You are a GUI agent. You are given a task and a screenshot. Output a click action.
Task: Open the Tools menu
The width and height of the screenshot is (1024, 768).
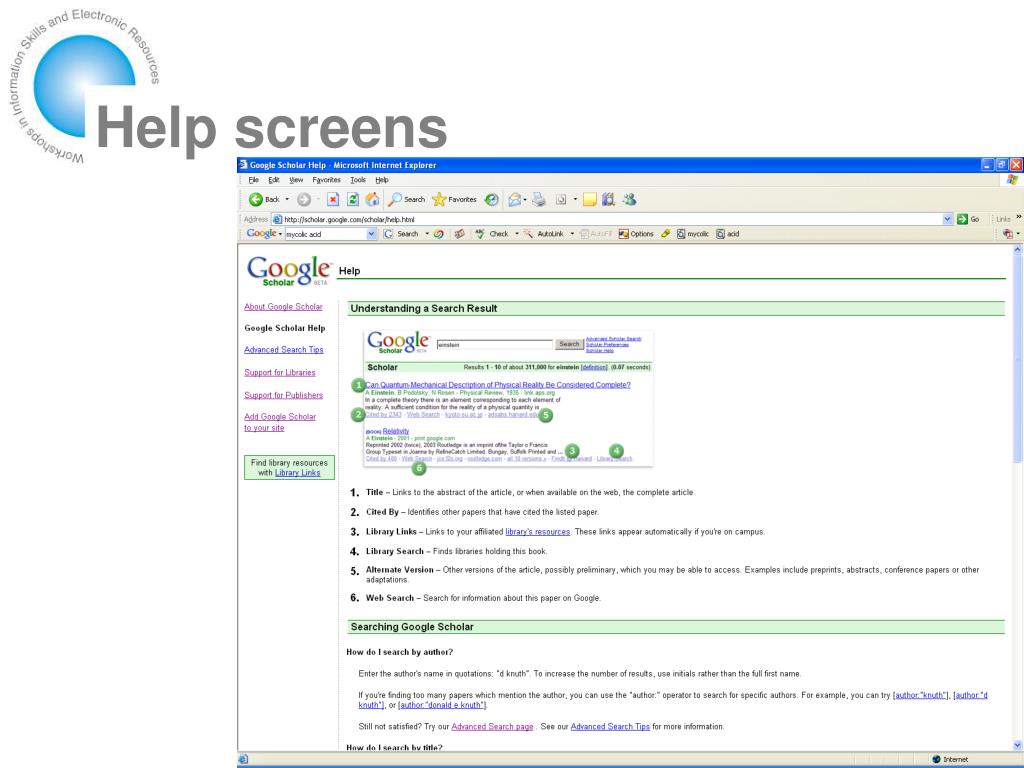[x=358, y=180]
